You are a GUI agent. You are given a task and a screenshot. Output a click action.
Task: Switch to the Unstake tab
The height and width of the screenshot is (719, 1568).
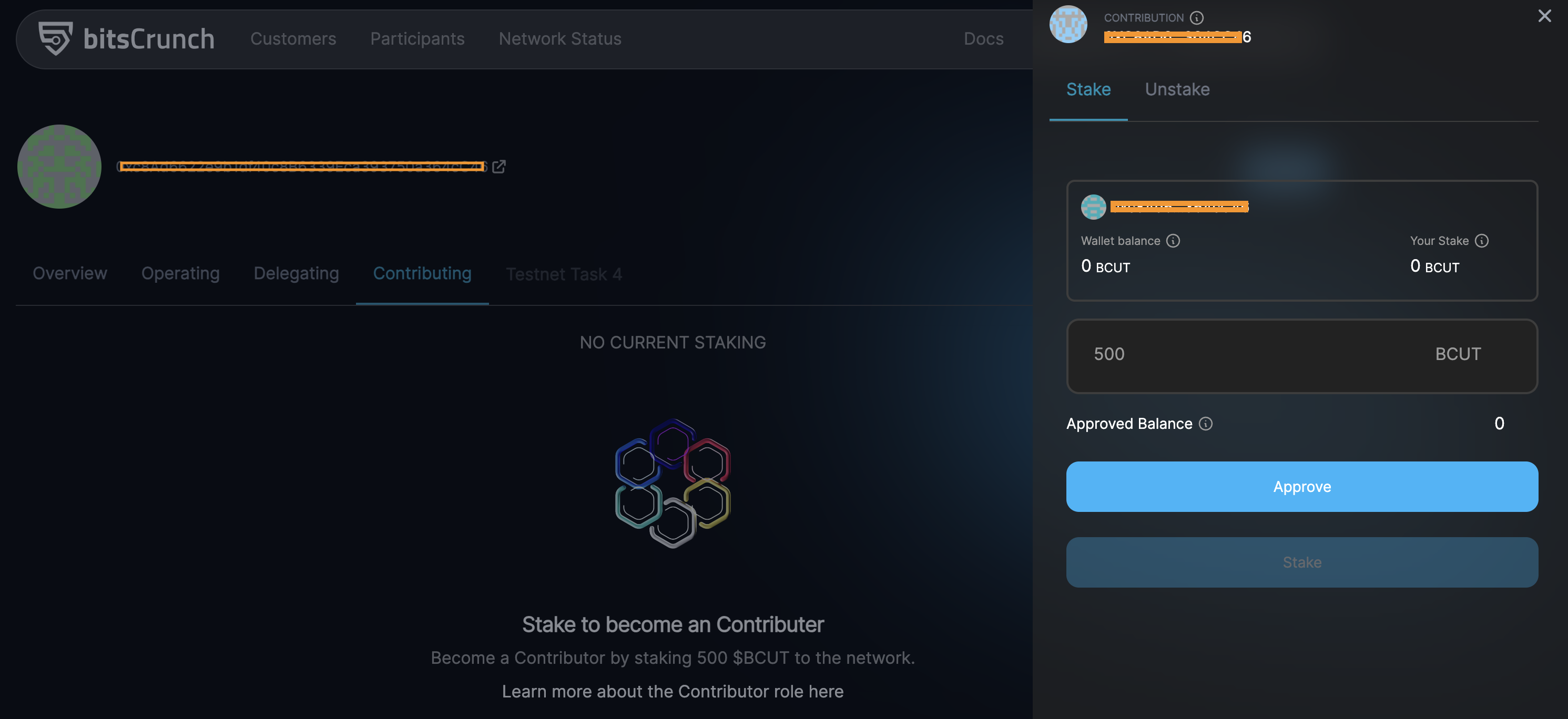point(1177,89)
